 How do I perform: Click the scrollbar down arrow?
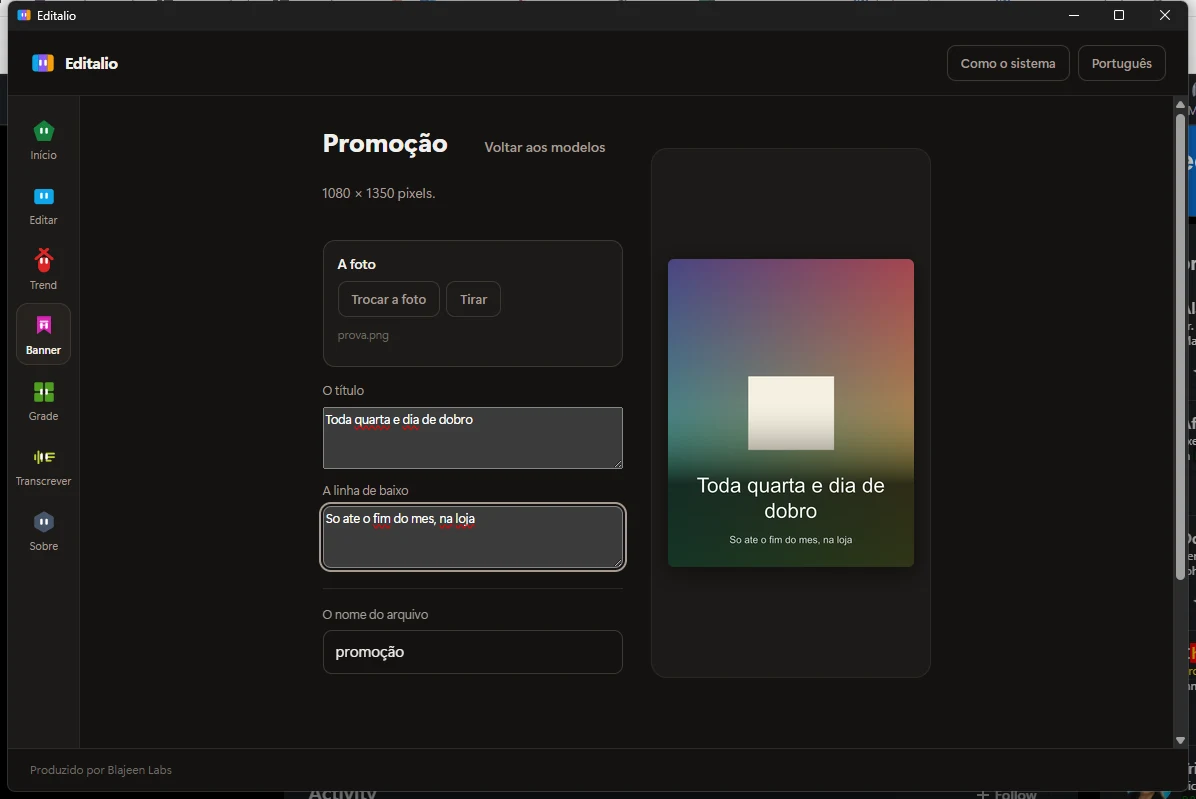pyautogui.click(x=1180, y=740)
